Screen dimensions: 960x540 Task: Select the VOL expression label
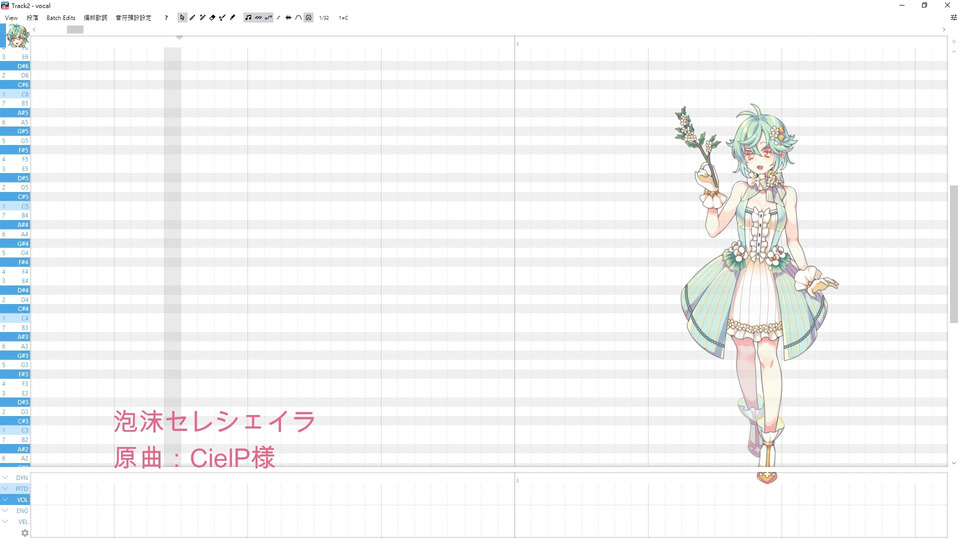pyautogui.click(x=22, y=500)
